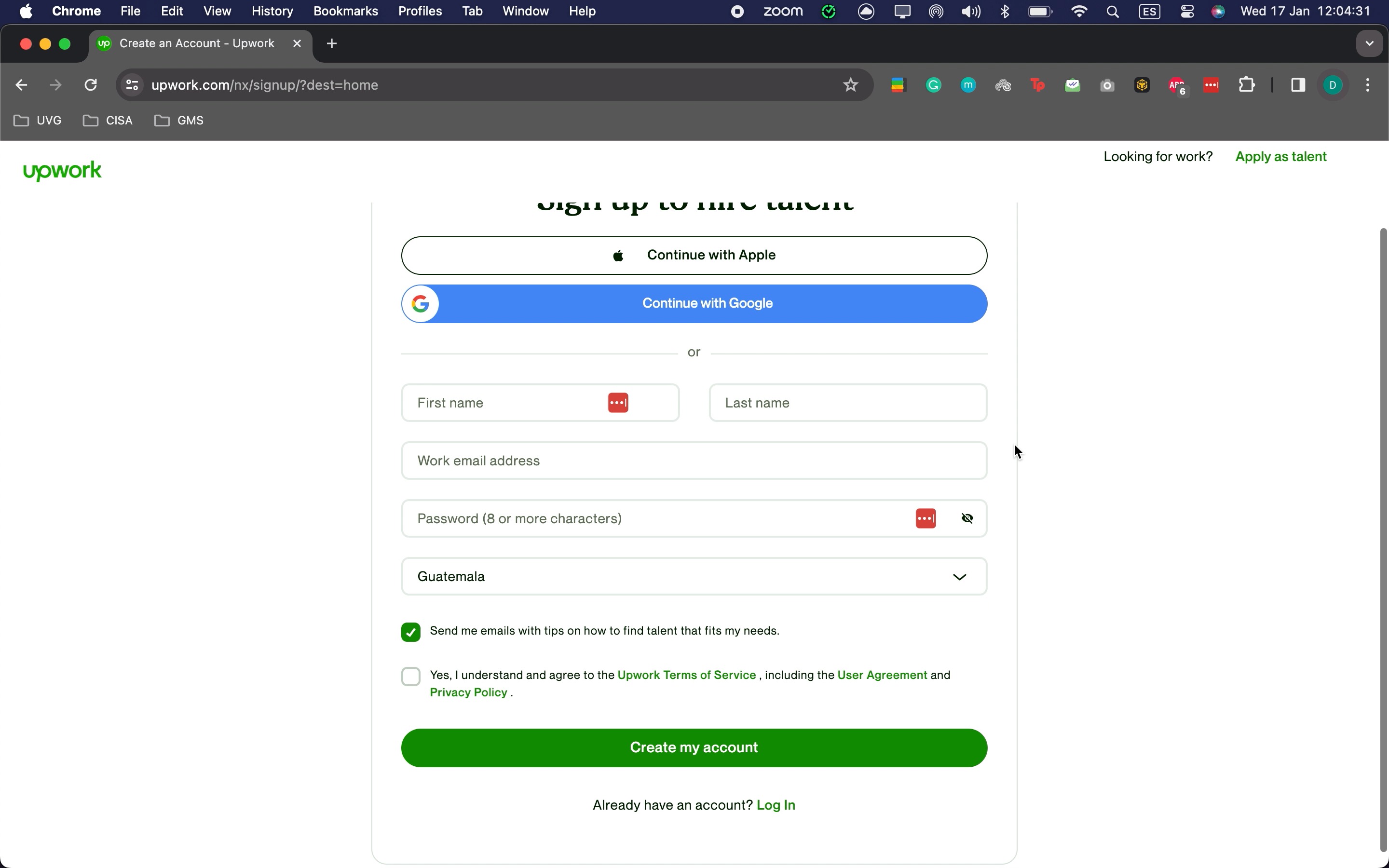Viewport: 1389px width, 868px height.
Task: Open the Extensions puzzle-piece icon
Action: tap(1246, 85)
